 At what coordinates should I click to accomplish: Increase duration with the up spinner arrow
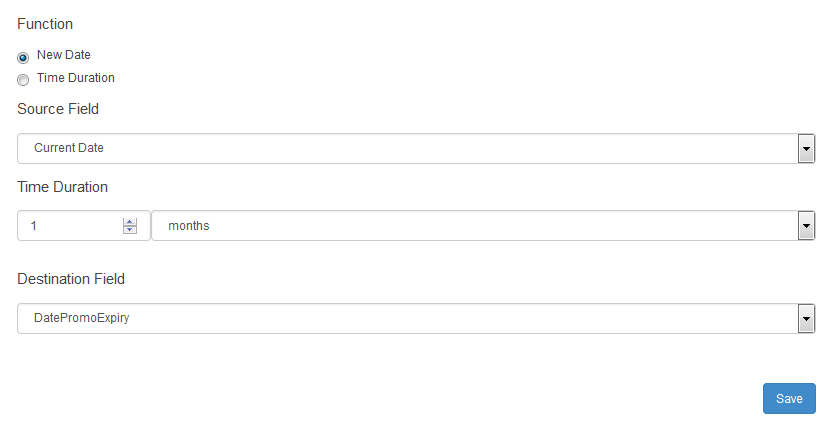(x=129, y=222)
